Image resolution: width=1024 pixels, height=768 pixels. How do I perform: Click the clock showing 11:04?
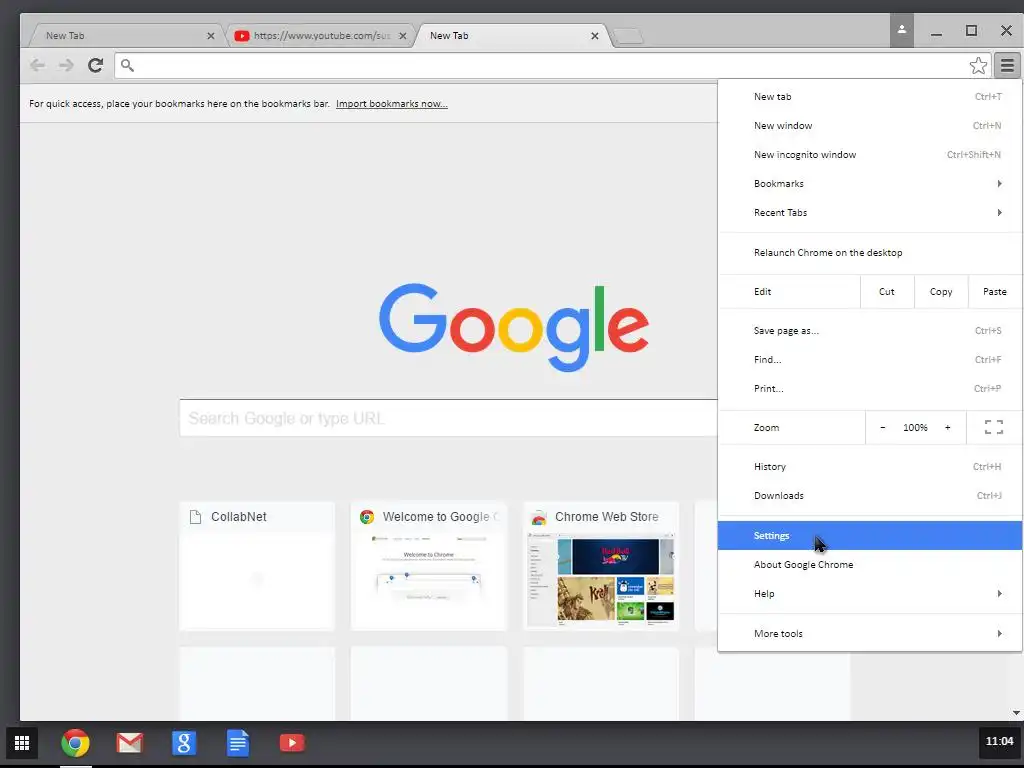coord(999,741)
